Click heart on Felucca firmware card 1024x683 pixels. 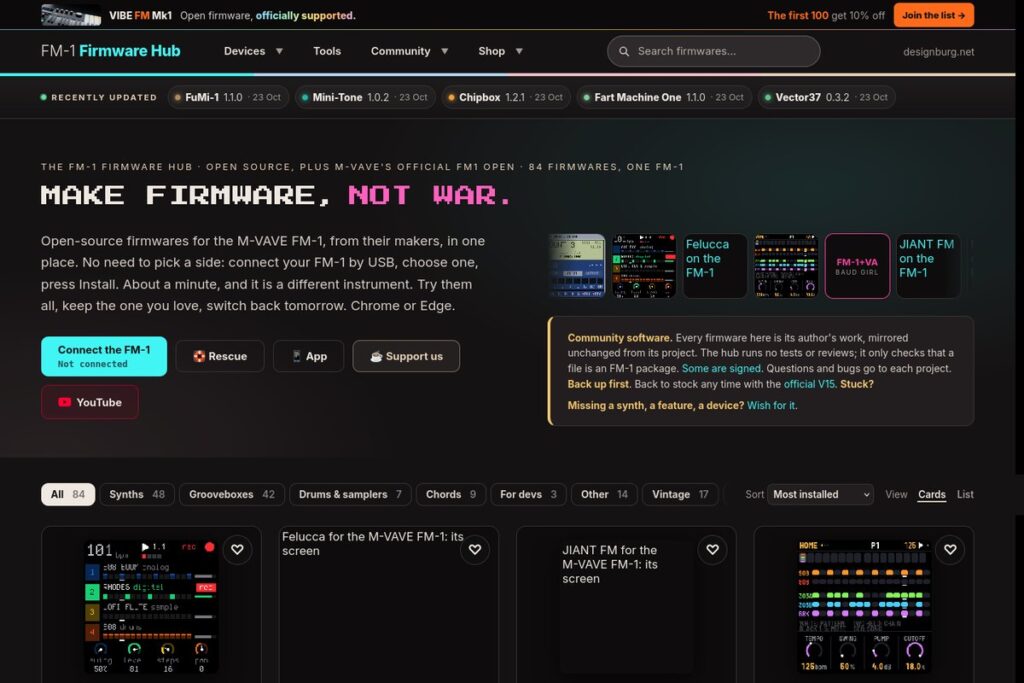[x=475, y=550]
